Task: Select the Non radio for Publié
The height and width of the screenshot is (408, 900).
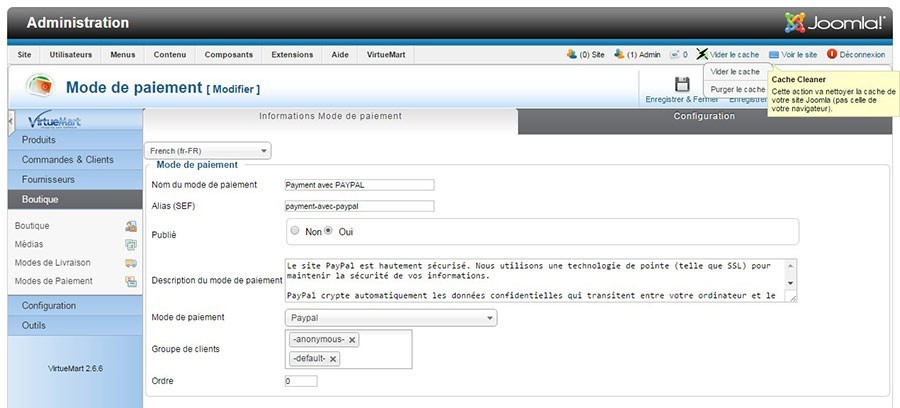Action: pos(295,231)
